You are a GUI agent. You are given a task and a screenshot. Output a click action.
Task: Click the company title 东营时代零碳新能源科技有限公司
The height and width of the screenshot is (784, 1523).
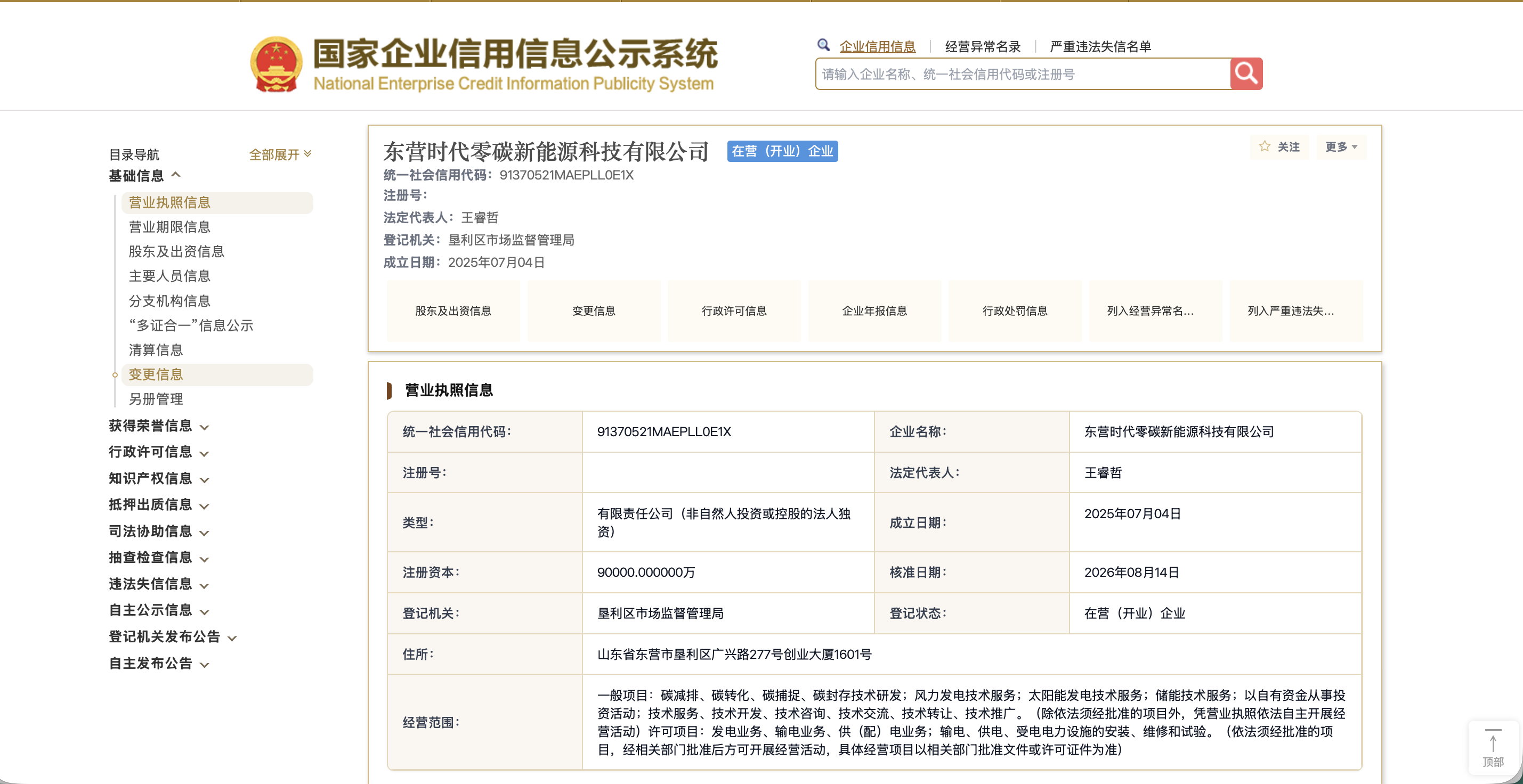point(546,152)
